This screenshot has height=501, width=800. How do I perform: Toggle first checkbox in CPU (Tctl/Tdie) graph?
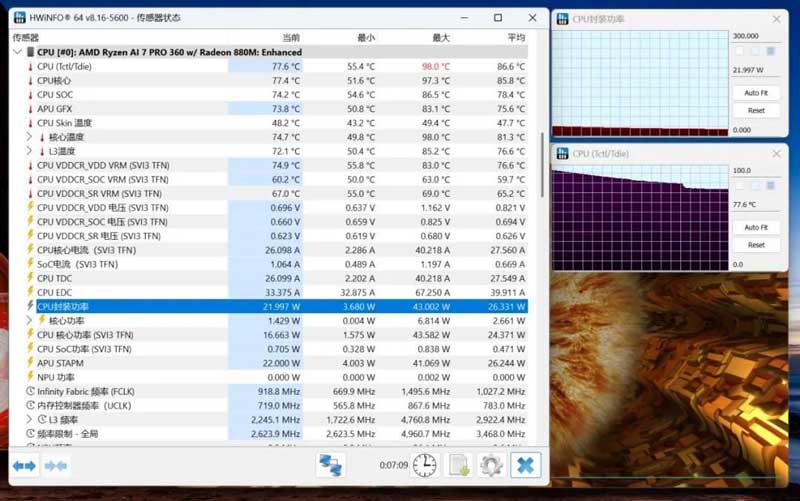(740, 186)
